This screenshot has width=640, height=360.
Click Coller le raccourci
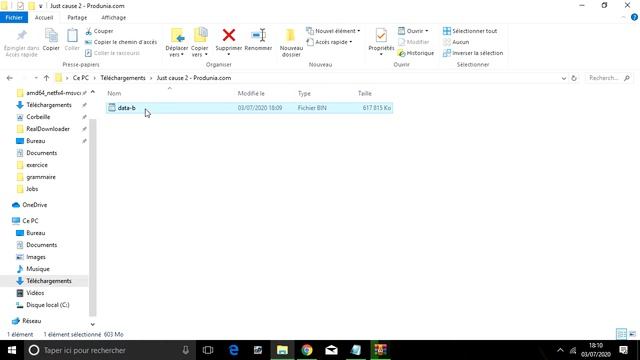coord(112,53)
